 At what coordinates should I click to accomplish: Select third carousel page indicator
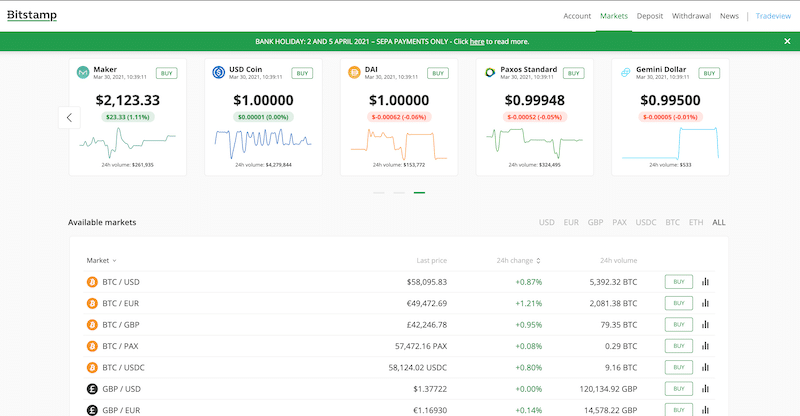click(419, 192)
